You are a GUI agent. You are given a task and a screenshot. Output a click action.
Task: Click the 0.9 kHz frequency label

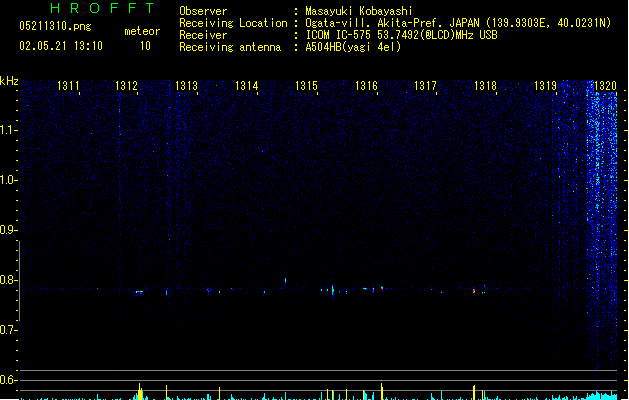click(8, 230)
